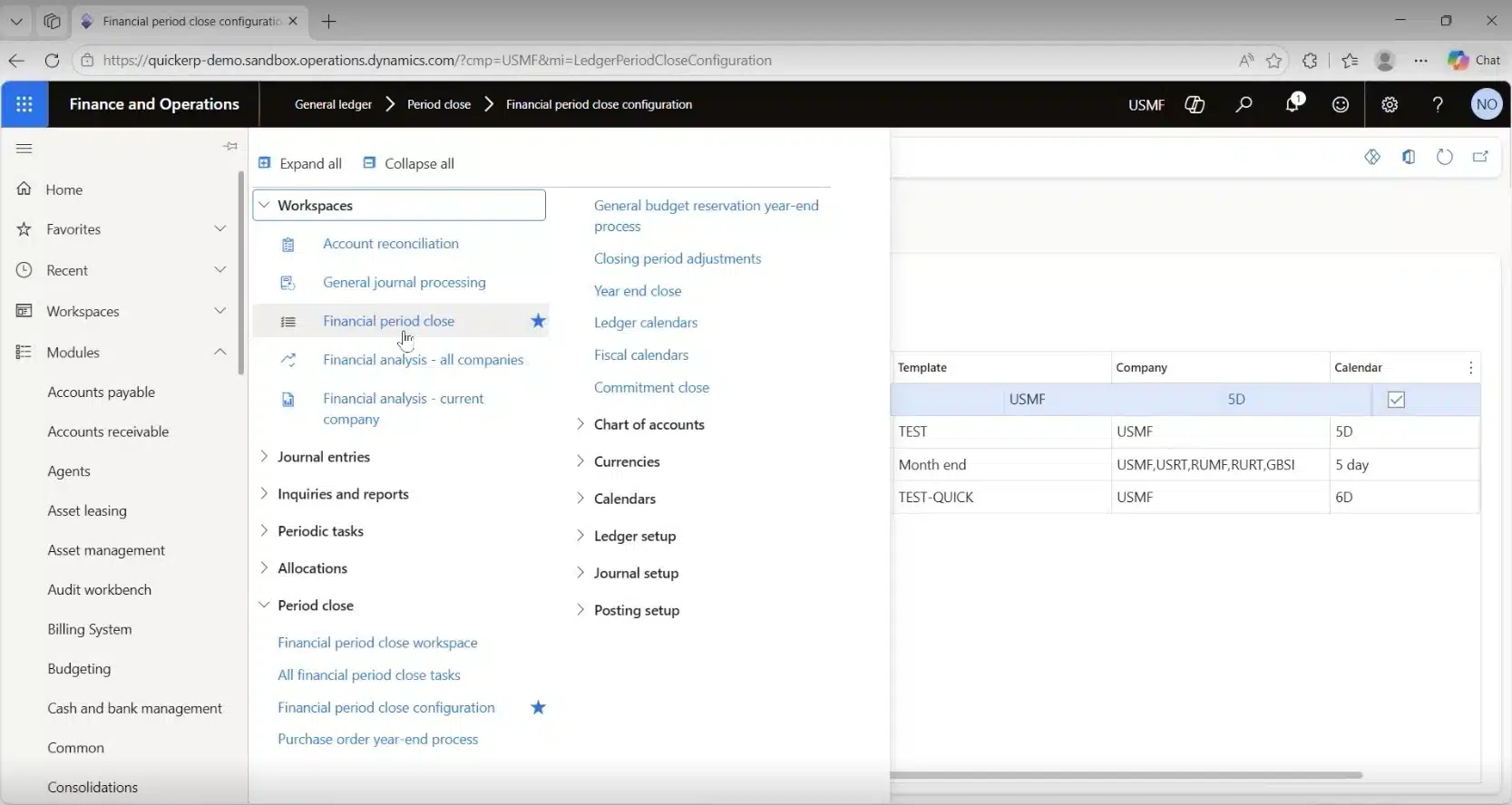Screen dimensions: 1512x805
Task: Open the help question mark icon
Action: (x=1438, y=104)
